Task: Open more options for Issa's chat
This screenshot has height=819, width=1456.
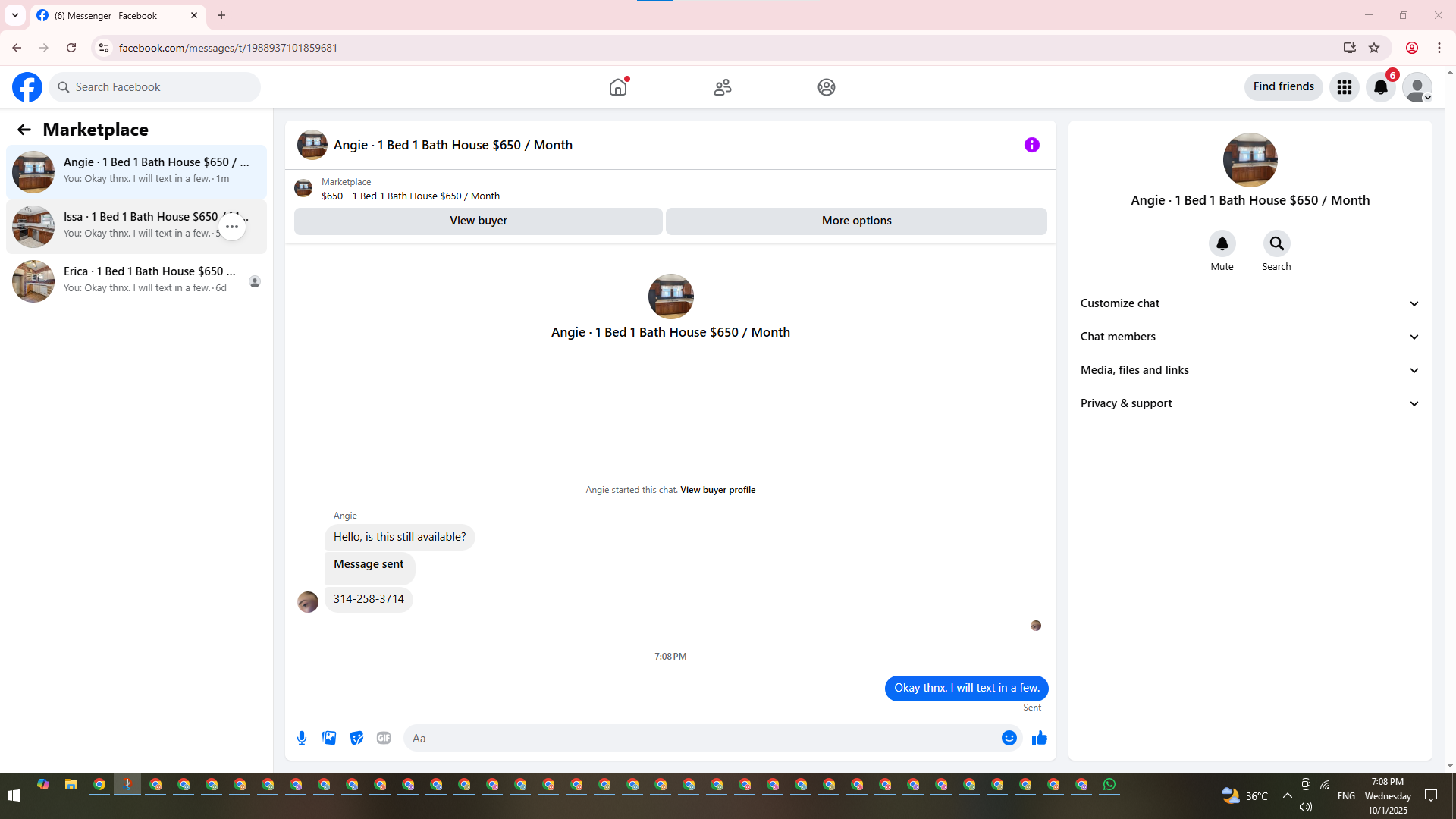Action: tap(232, 227)
